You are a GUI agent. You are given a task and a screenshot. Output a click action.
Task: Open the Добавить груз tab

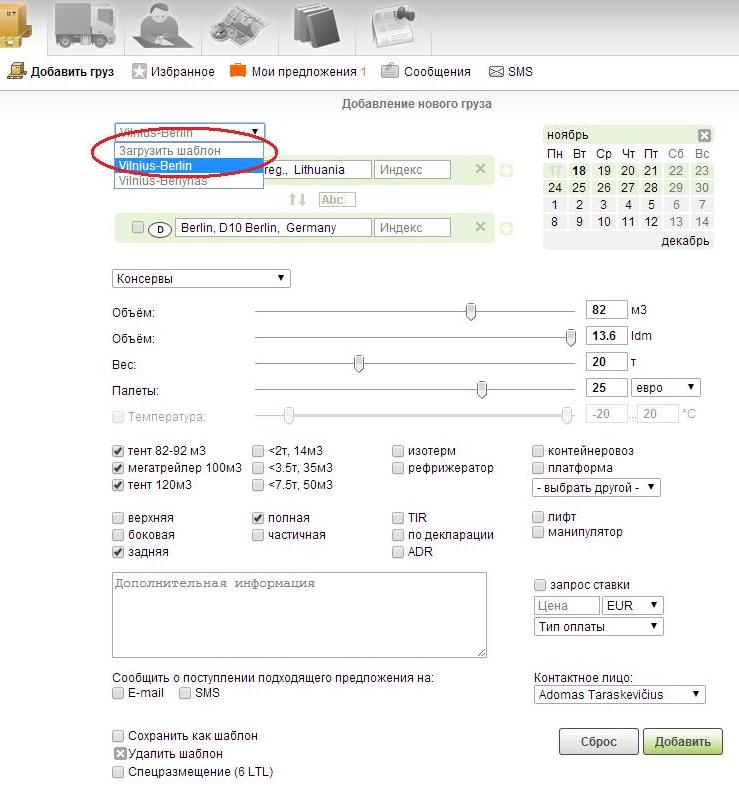[61, 71]
